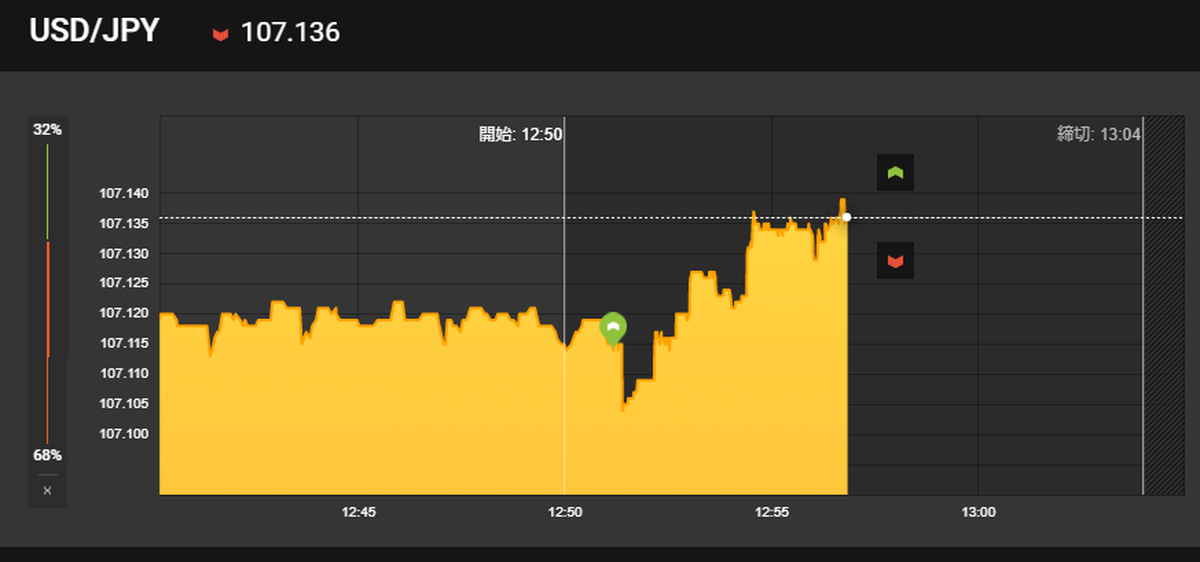Click the green High (up) arrow button
Screen dimensions: 1200x562
coord(895,173)
